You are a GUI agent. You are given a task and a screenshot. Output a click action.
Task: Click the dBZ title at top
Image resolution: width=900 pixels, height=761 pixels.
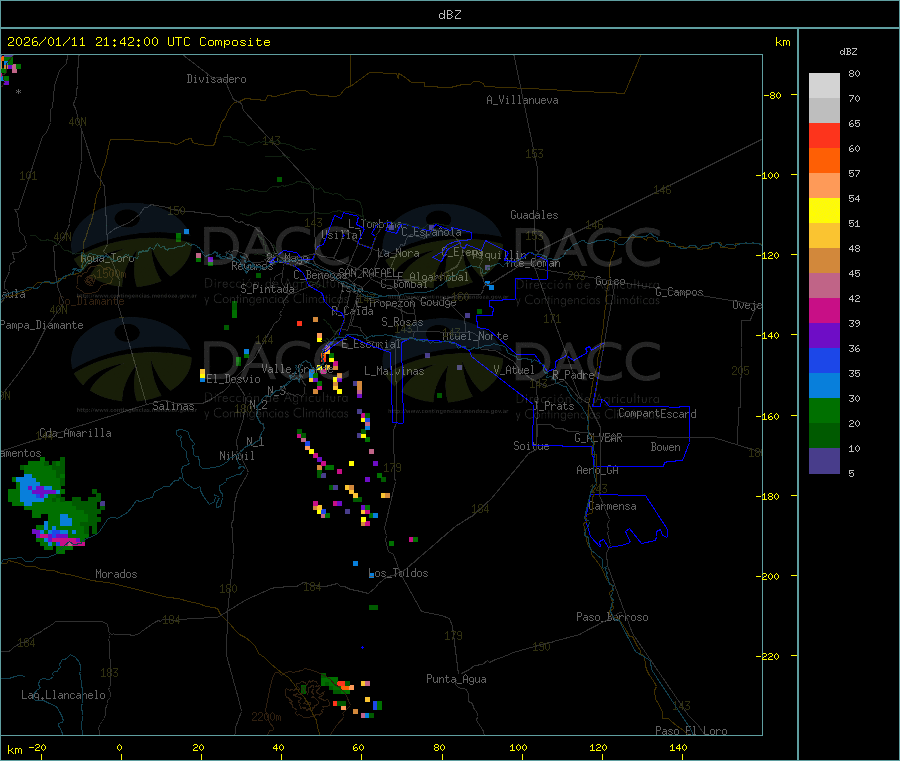tap(449, 15)
